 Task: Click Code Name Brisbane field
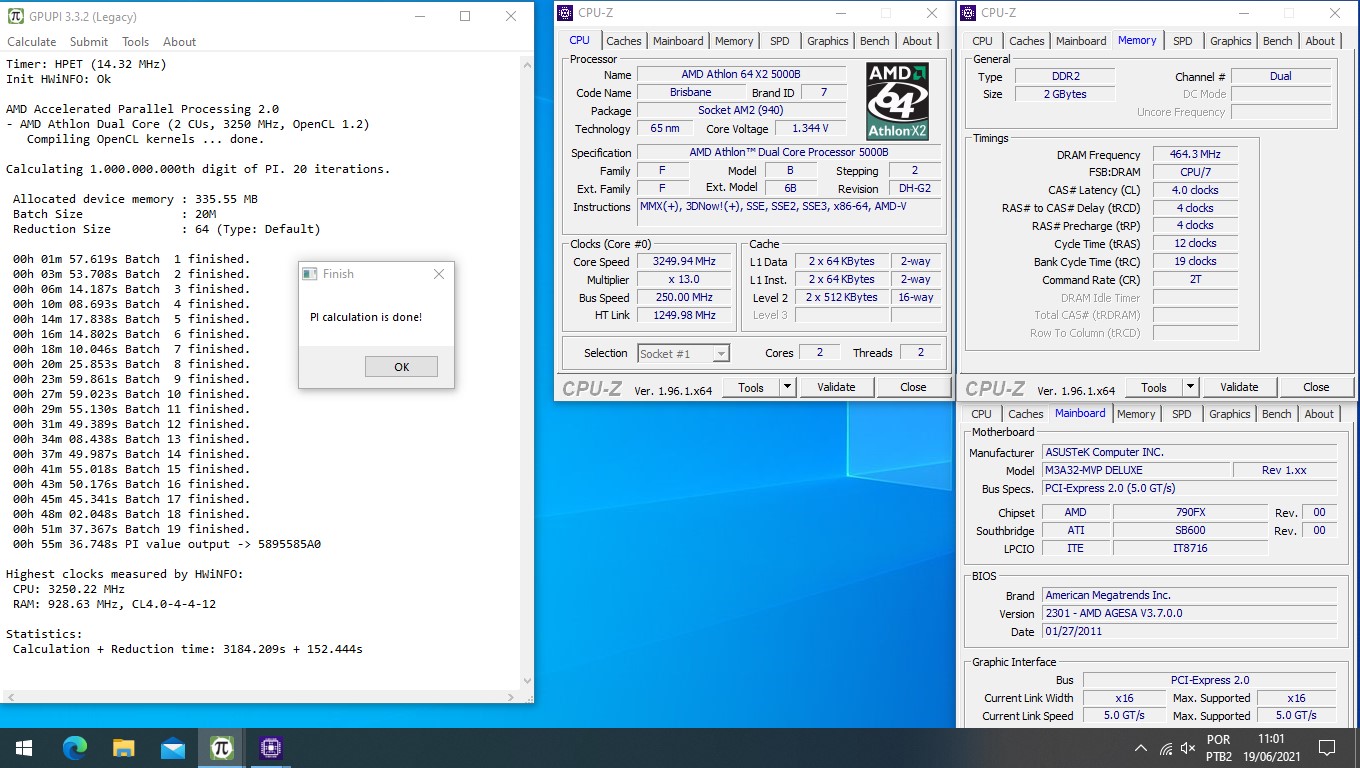tap(691, 92)
